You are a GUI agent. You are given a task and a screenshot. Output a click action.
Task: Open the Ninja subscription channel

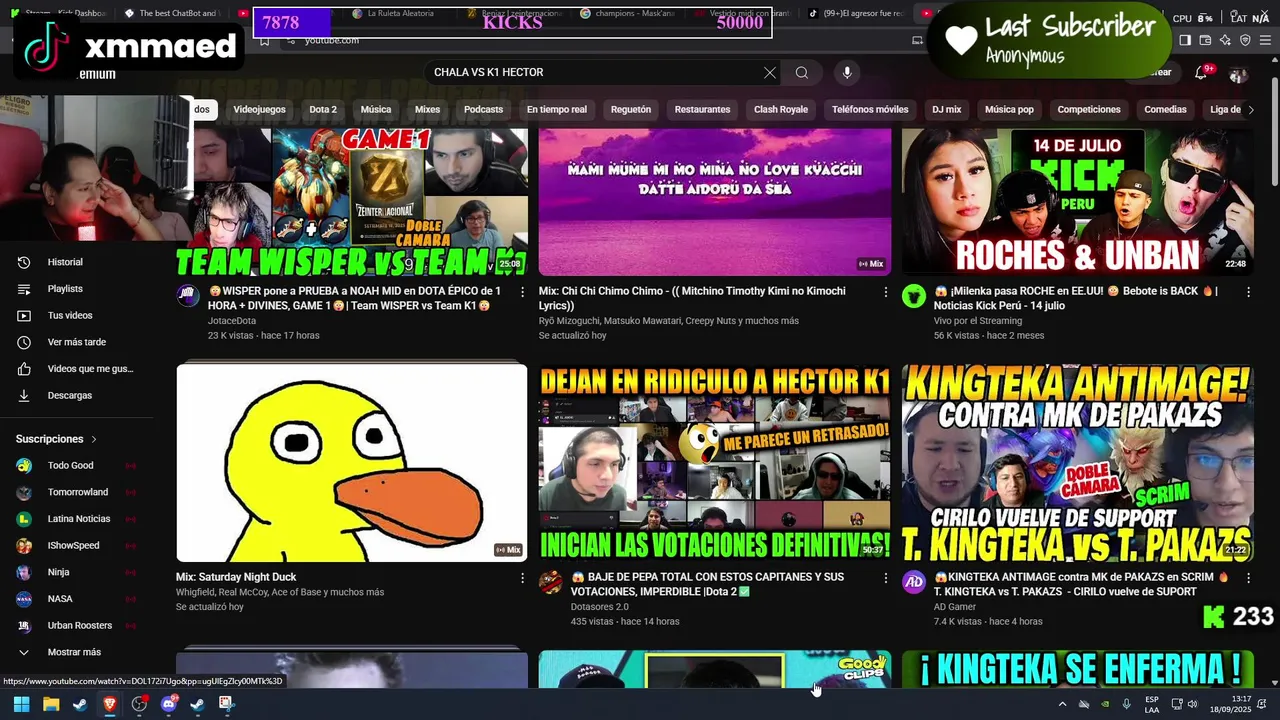(76, 572)
